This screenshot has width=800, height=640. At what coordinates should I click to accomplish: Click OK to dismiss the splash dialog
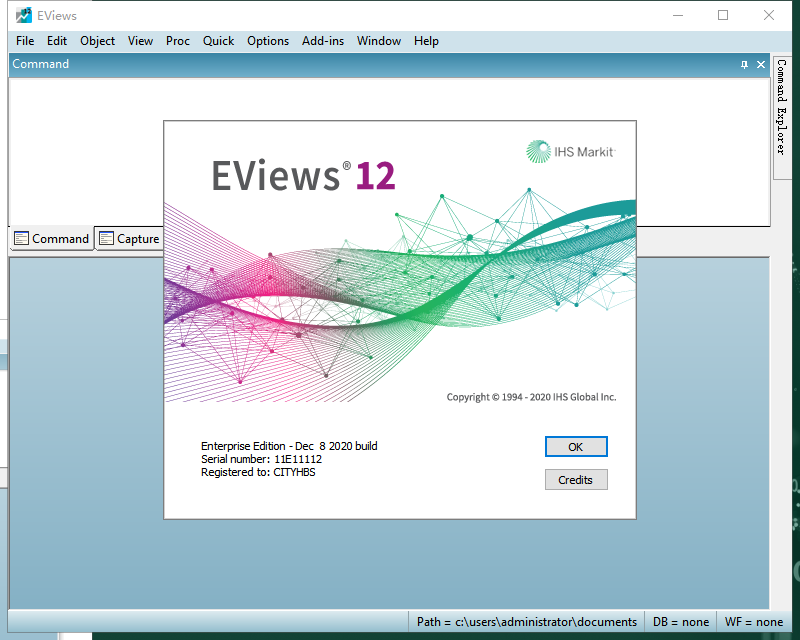[576, 446]
